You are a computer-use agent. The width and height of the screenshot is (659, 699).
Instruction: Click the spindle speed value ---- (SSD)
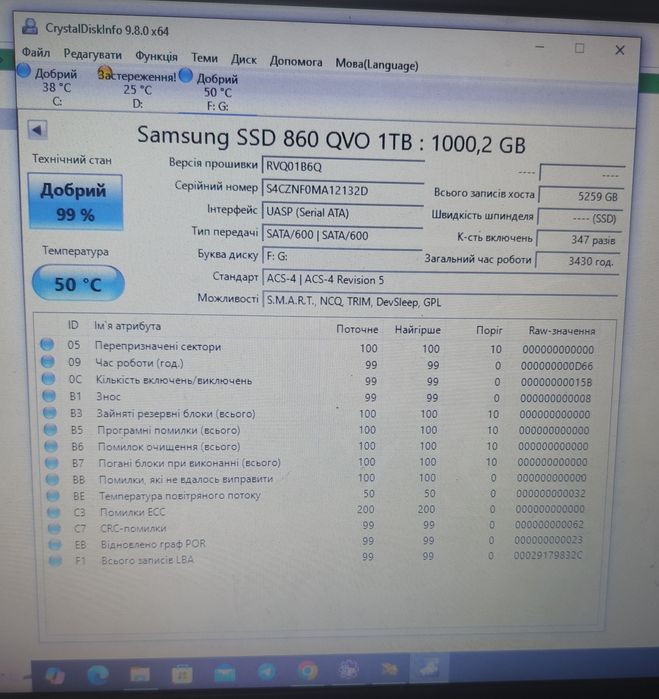(579, 218)
